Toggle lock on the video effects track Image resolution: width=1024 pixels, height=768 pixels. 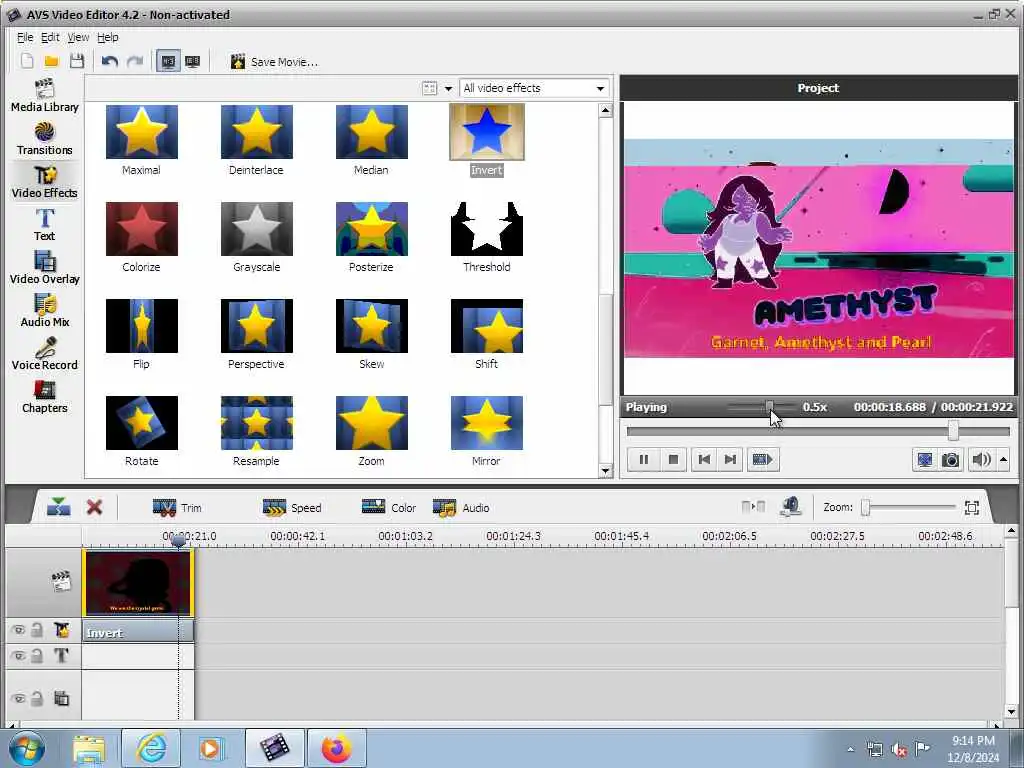[x=37, y=630]
